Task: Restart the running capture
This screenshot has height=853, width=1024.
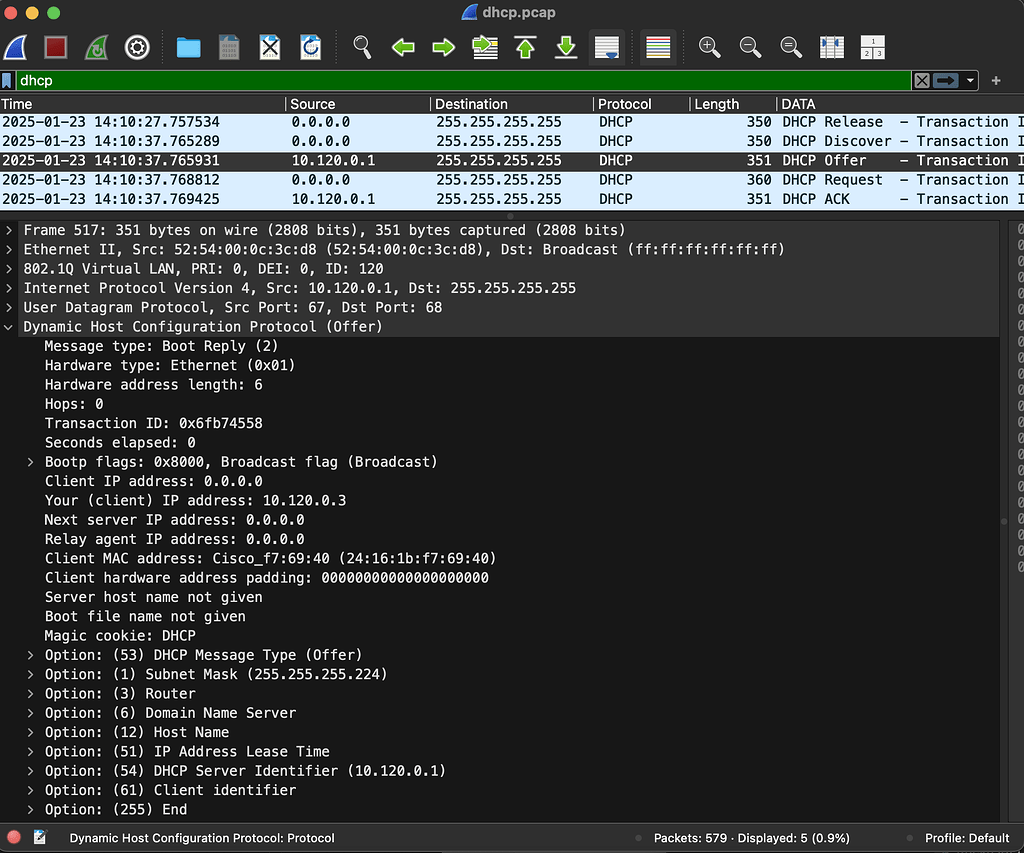Action: 96,47
